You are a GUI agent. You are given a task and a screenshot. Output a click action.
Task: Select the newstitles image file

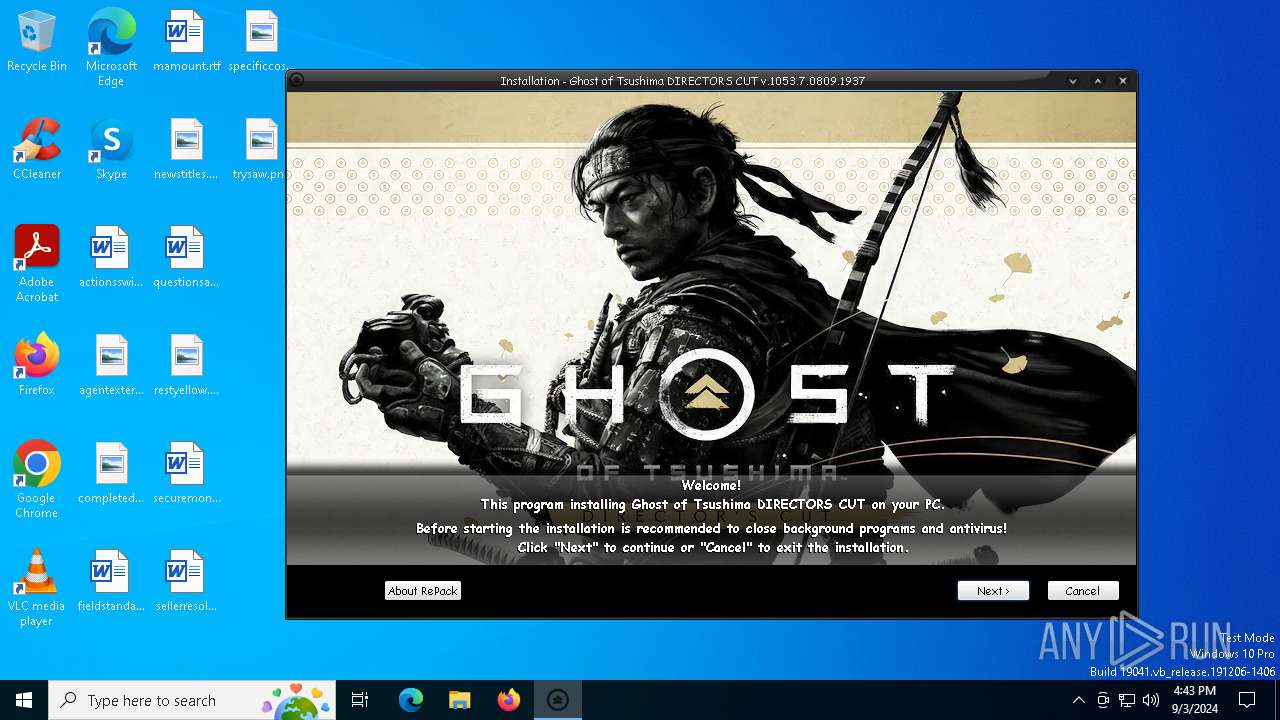[186, 150]
